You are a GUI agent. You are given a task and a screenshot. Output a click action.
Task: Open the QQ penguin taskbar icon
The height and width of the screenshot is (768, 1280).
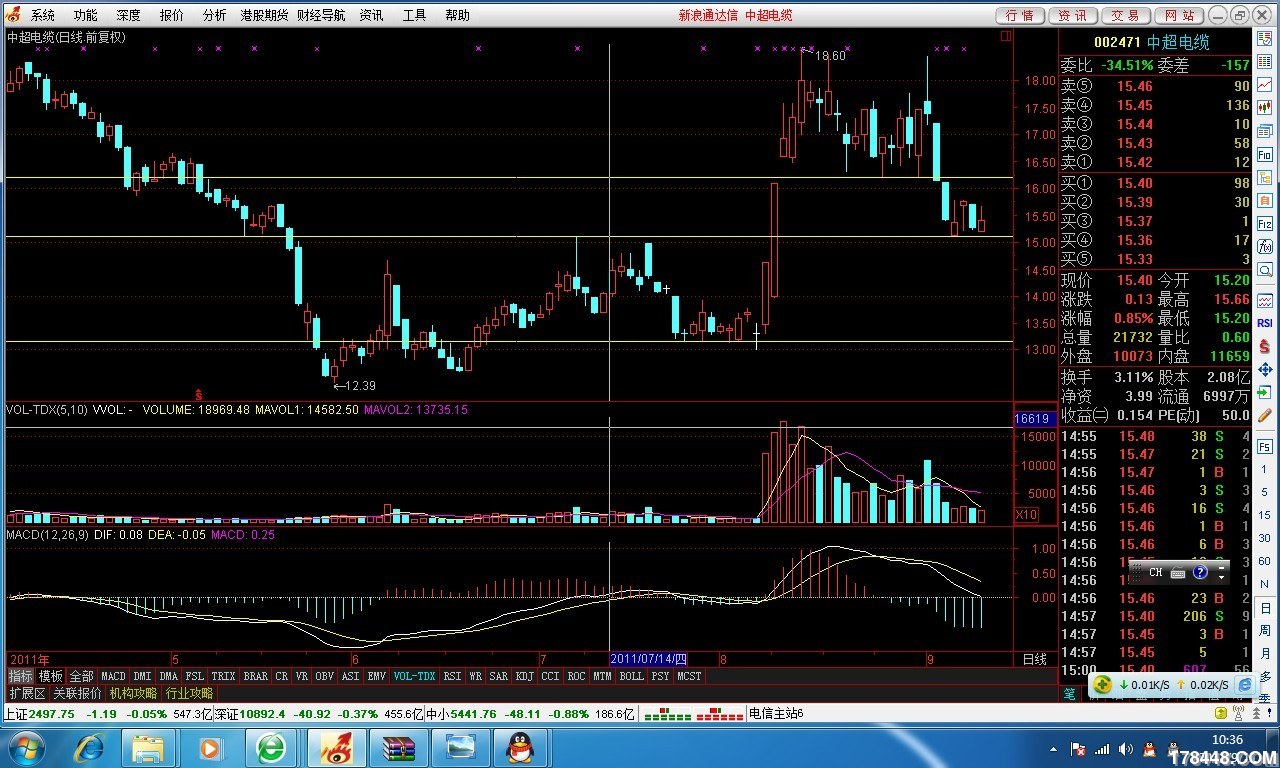[x=518, y=747]
